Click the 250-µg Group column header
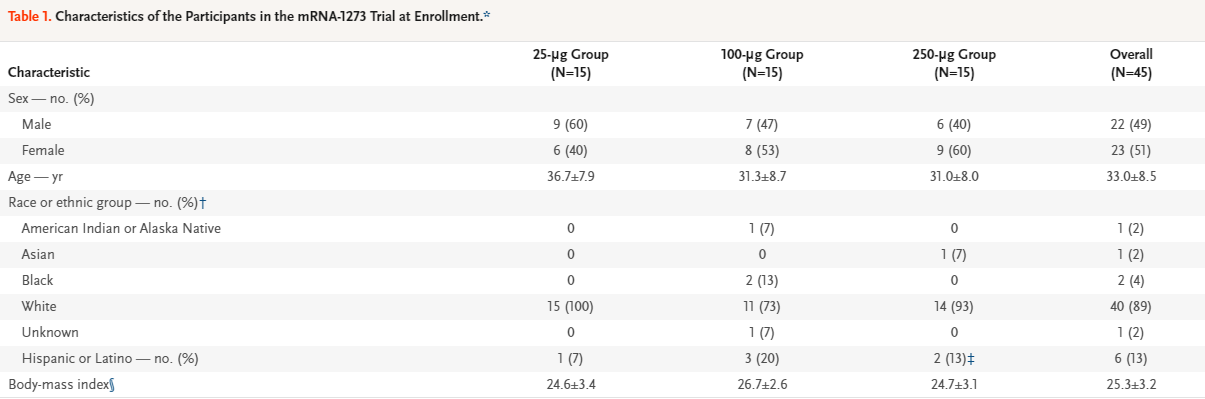The height and width of the screenshot is (399, 1205). 954,63
